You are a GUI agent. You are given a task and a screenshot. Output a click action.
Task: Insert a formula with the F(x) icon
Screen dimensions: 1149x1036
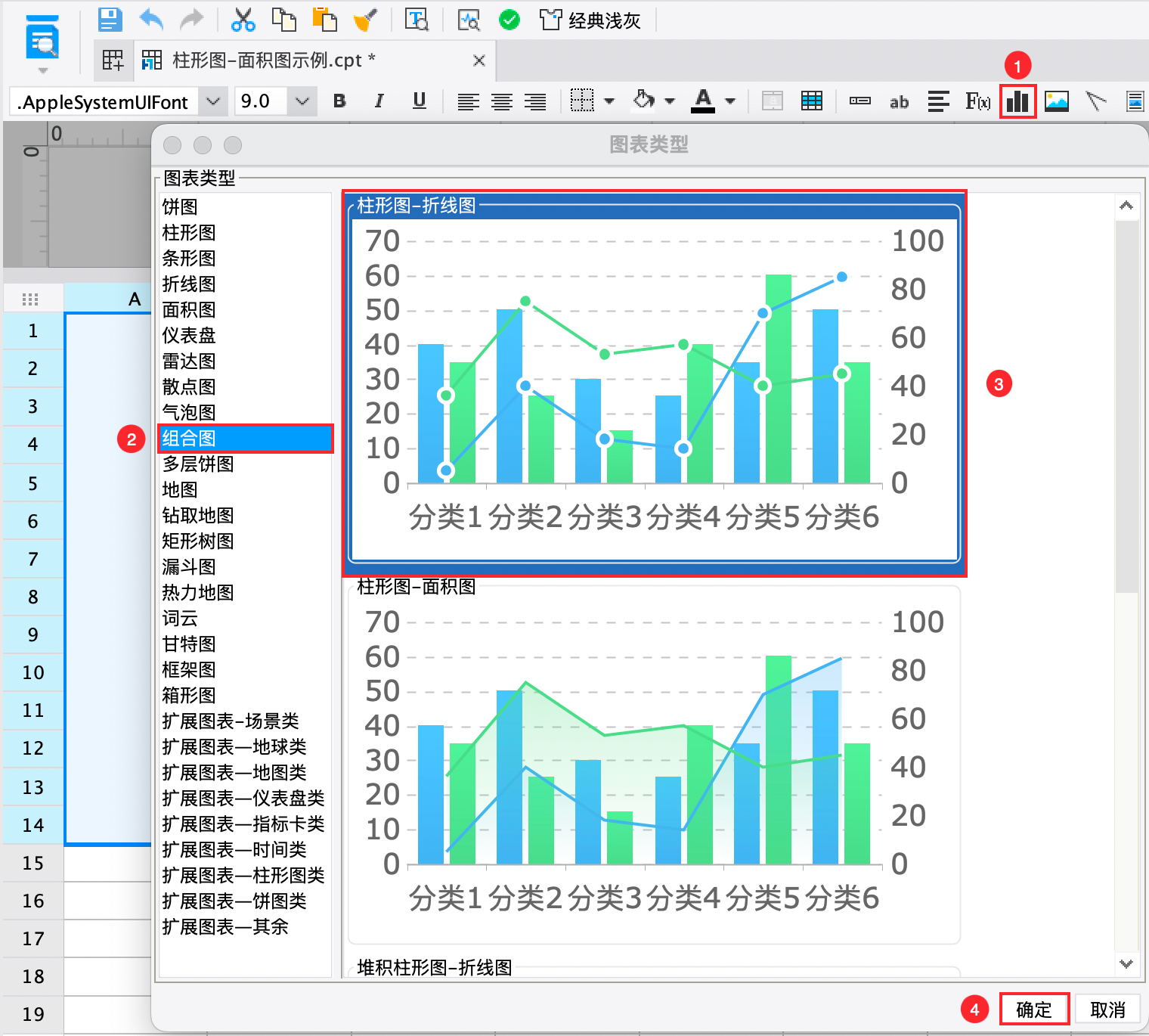[x=977, y=101]
